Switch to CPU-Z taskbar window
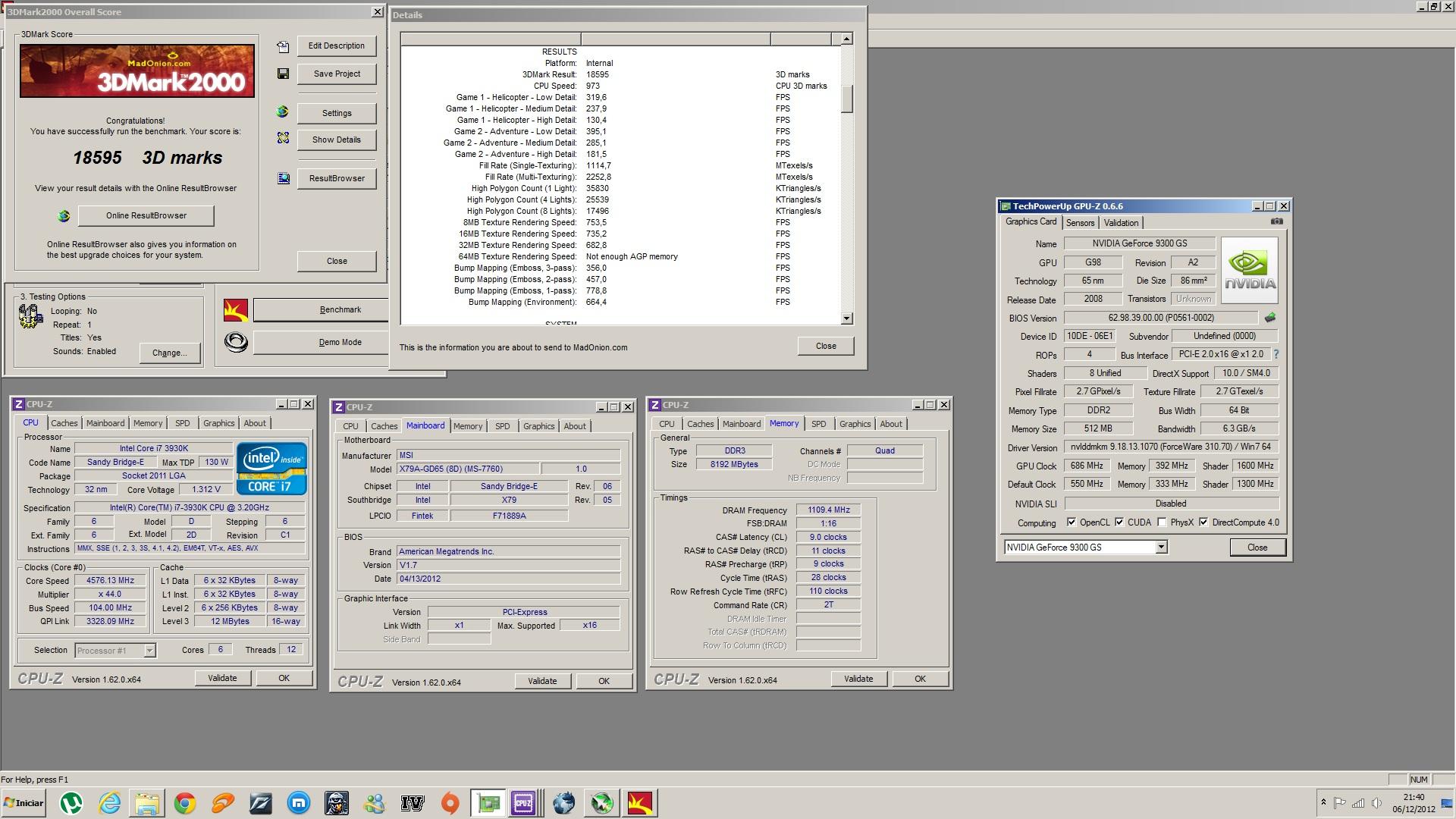This screenshot has height=819, width=1456. point(523,803)
